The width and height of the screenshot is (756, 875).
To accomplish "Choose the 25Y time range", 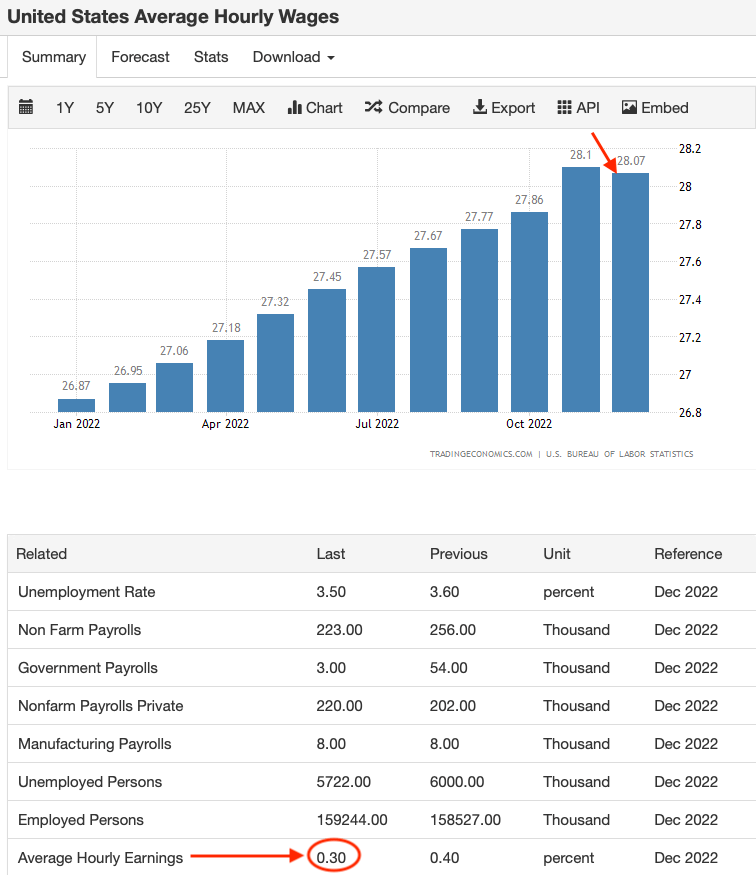I will (x=197, y=108).
